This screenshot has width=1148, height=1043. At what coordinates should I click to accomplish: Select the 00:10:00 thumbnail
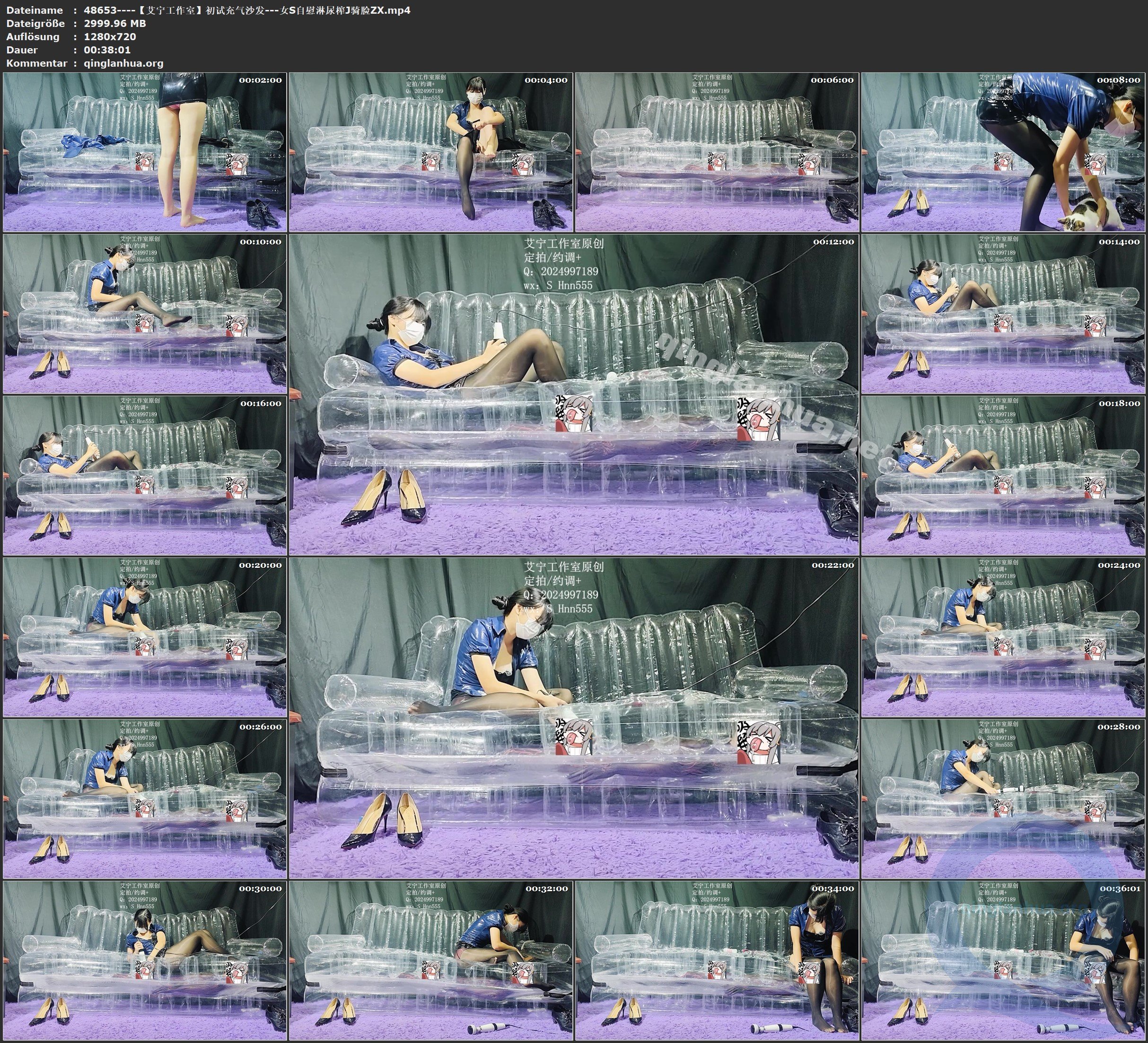pos(145,313)
